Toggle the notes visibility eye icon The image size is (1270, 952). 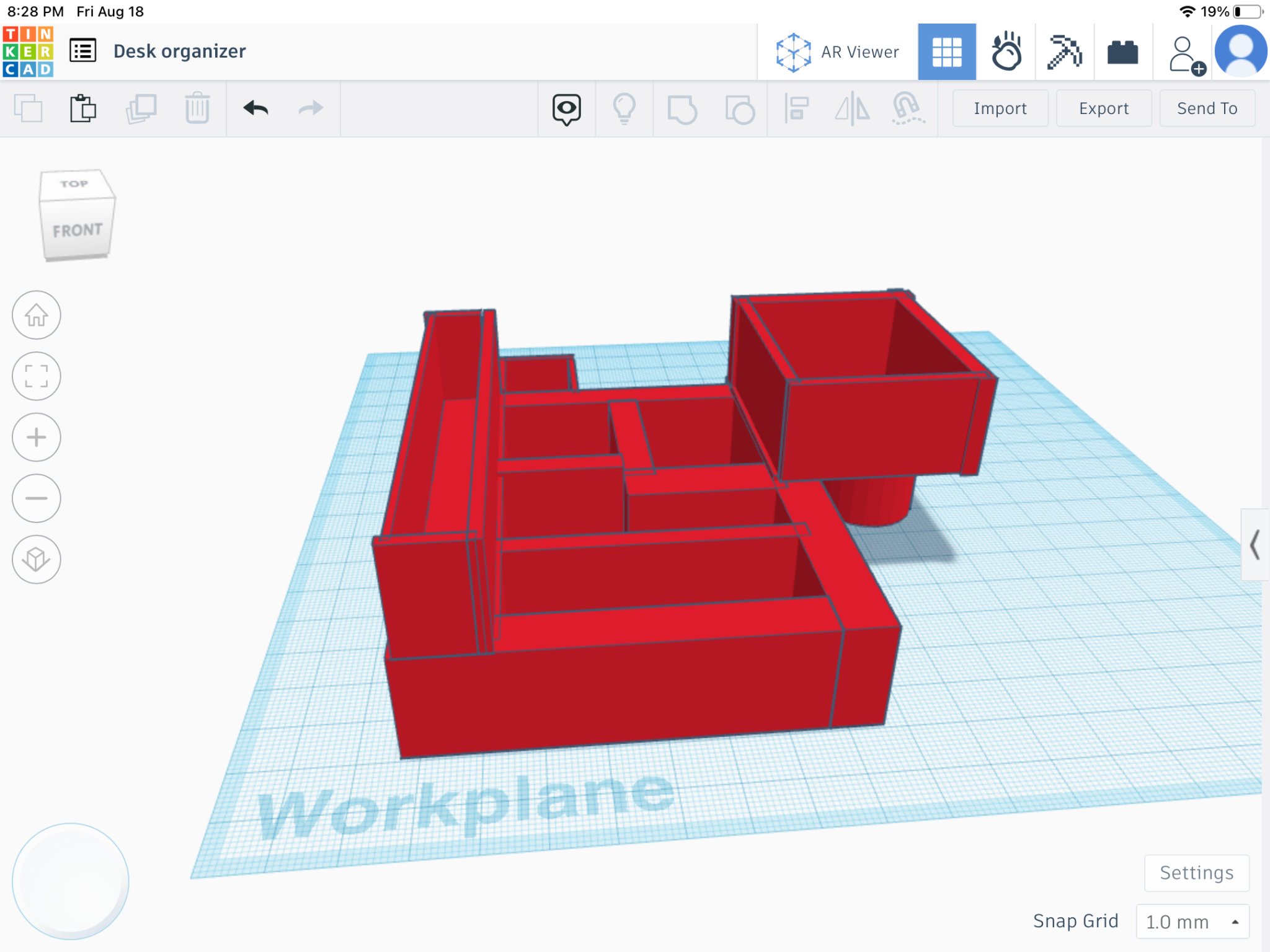point(566,109)
